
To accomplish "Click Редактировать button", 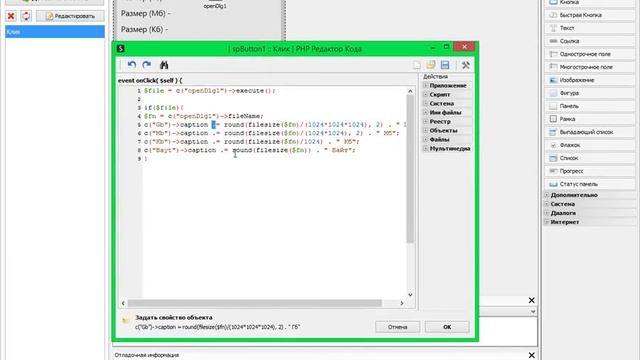I will pyautogui.click(x=70, y=16).
